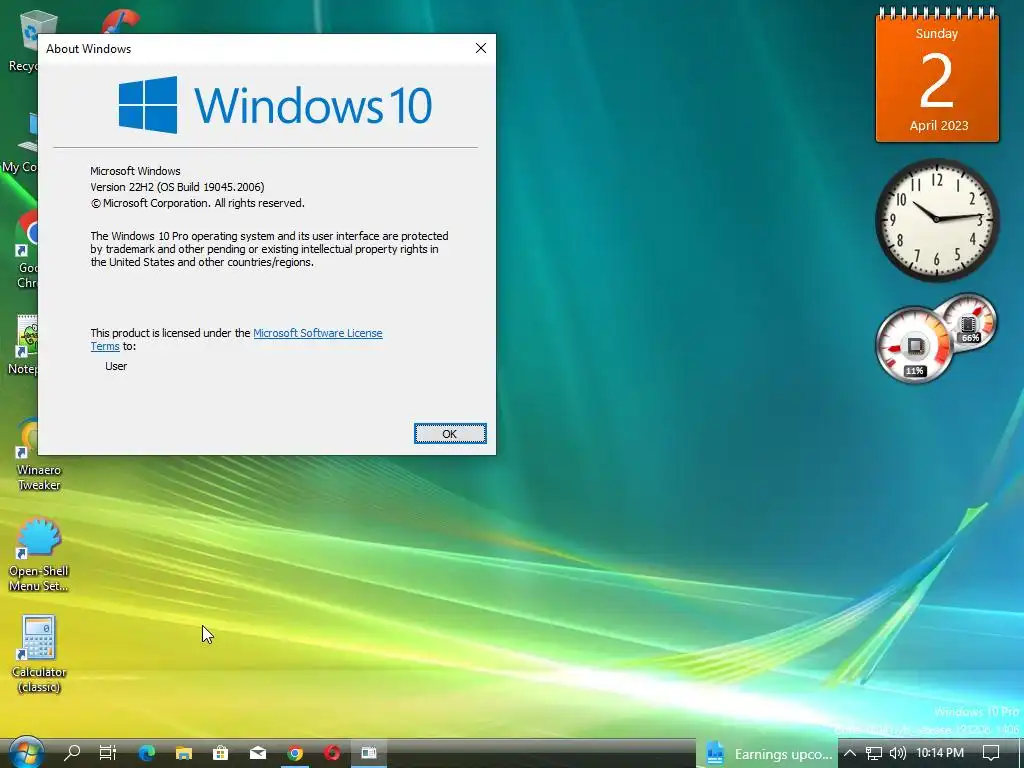The width and height of the screenshot is (1024, 768).
Task: Open the Mail app from the taskbar
Action: (x=258, y=753)
